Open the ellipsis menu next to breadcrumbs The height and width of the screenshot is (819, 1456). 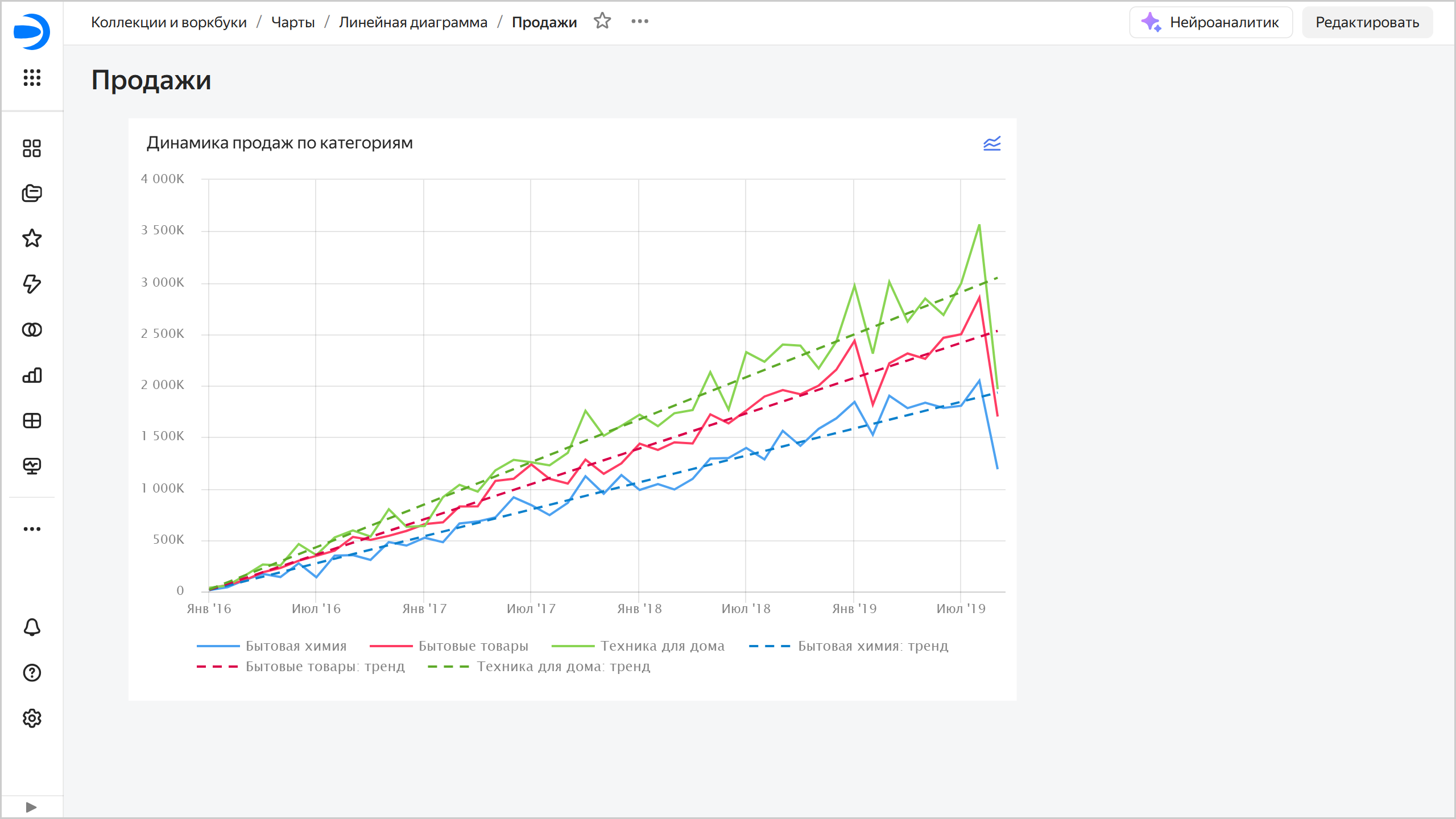[640, 22]
